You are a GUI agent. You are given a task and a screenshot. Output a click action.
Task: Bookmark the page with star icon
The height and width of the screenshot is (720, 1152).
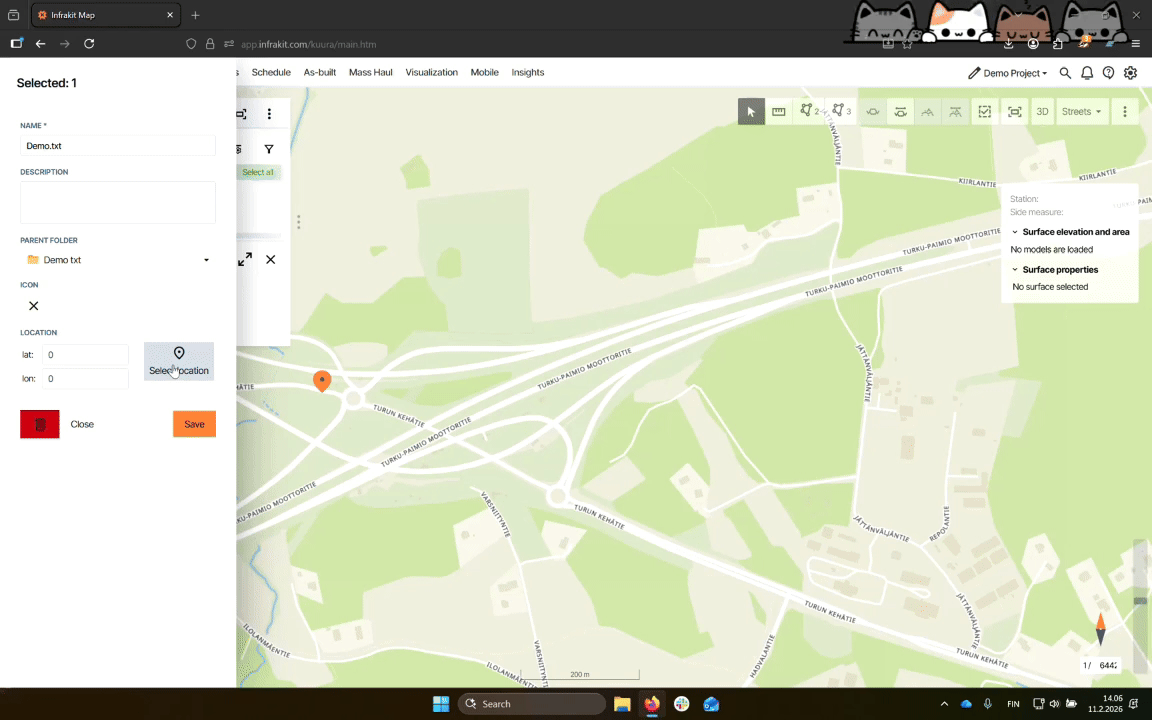pyautogui.click(x=907, y=44)
